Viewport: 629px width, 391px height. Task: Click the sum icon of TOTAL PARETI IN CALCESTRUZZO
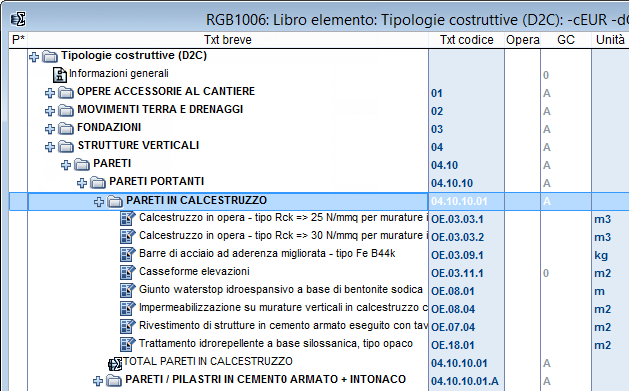click(x=115, y=364)
